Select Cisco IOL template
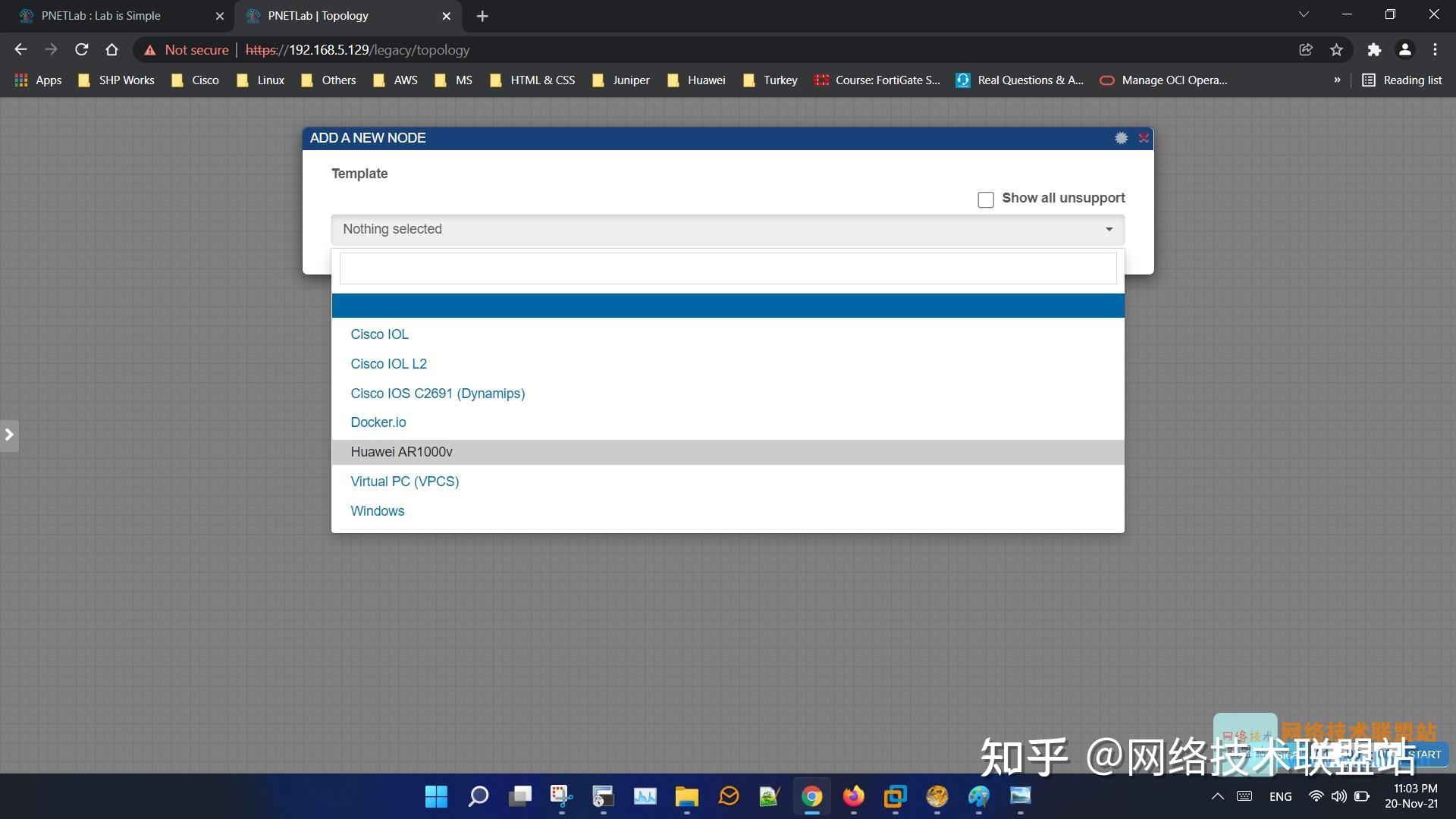Image resolution: width=1456 pixels, height=819 pixels. [x=379, y=334]
